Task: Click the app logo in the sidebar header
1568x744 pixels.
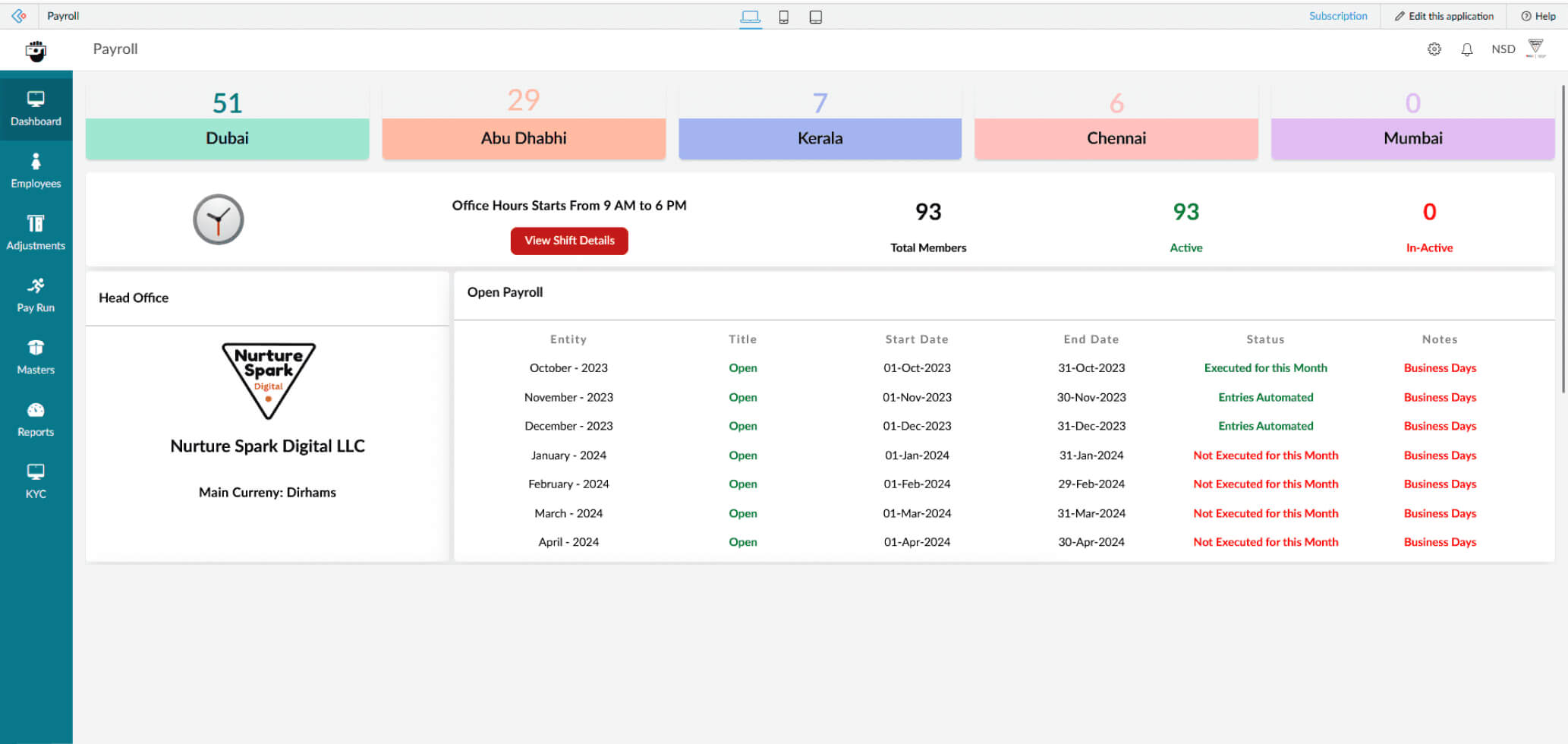Action: pos(35,49)
